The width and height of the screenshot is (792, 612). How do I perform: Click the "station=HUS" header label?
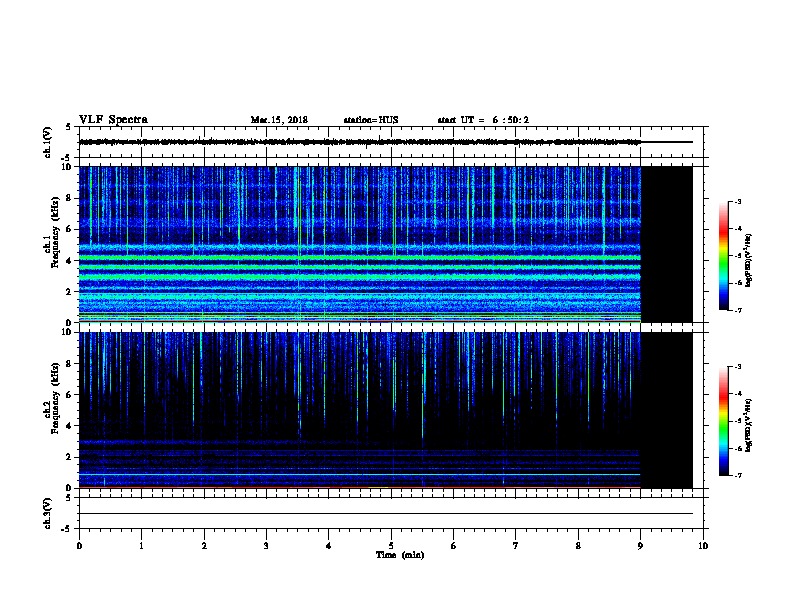371,120
